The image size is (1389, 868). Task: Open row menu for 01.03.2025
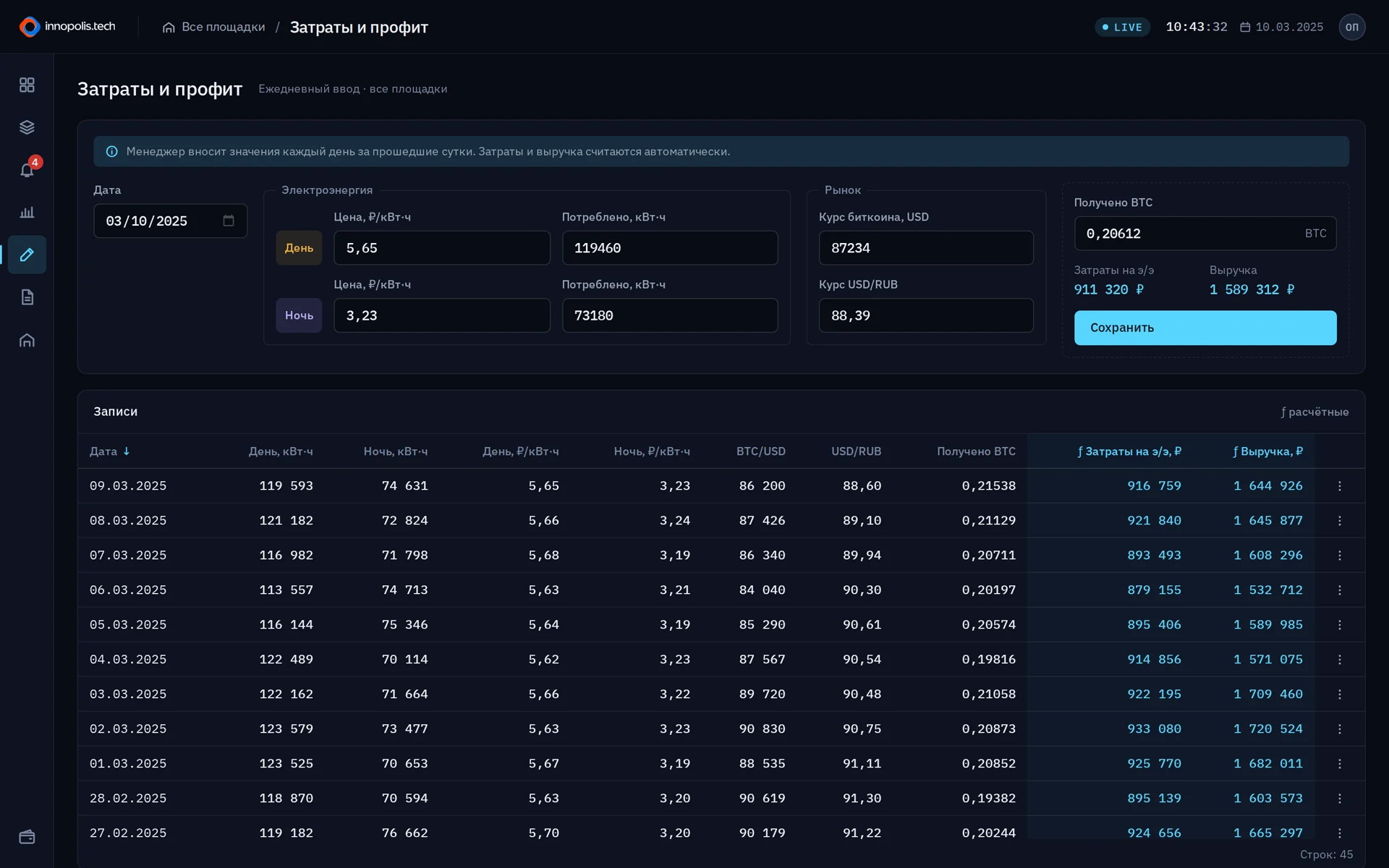pyautogui.click(x=1339, y=764)
